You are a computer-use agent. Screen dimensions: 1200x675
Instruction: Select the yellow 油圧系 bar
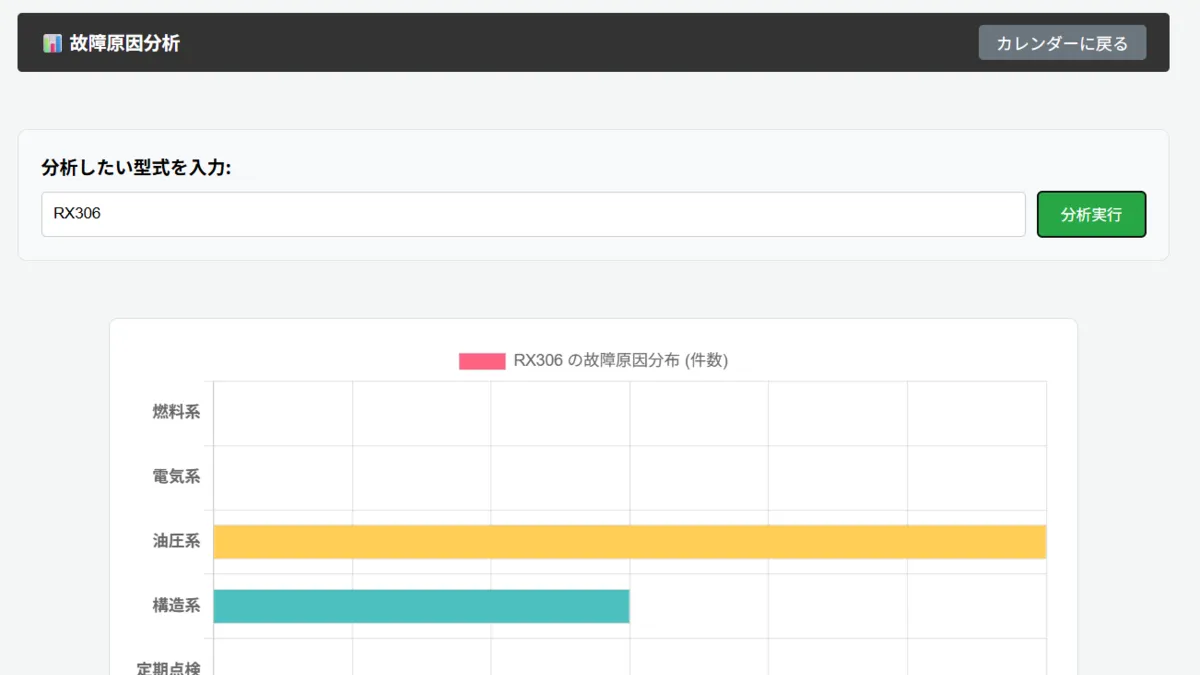pos(629,542)
